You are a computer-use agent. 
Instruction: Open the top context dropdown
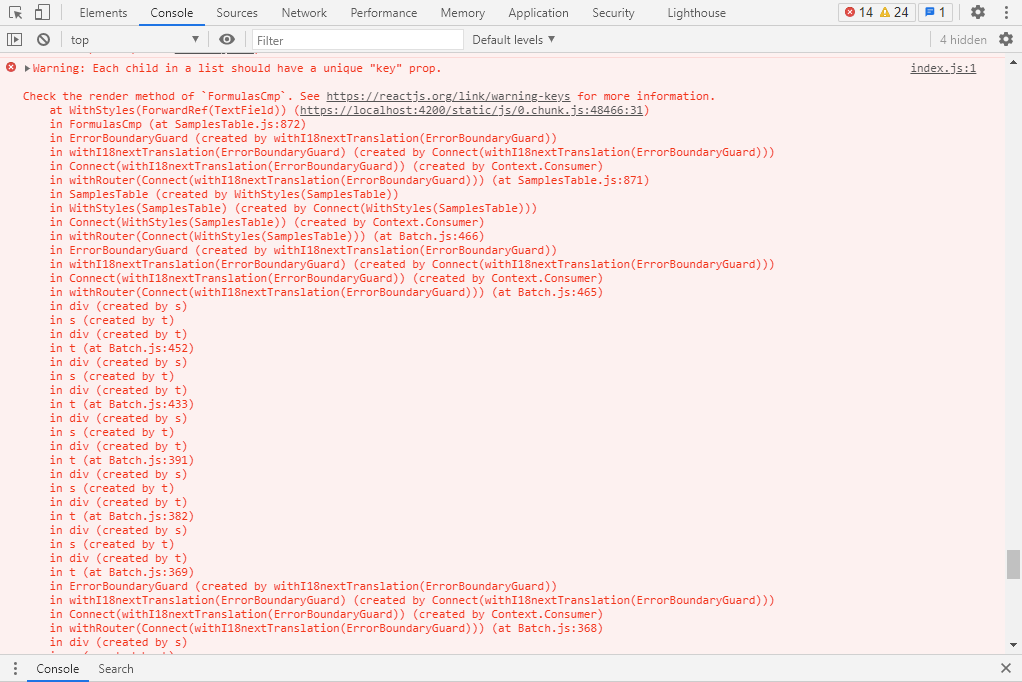(133, 40)
